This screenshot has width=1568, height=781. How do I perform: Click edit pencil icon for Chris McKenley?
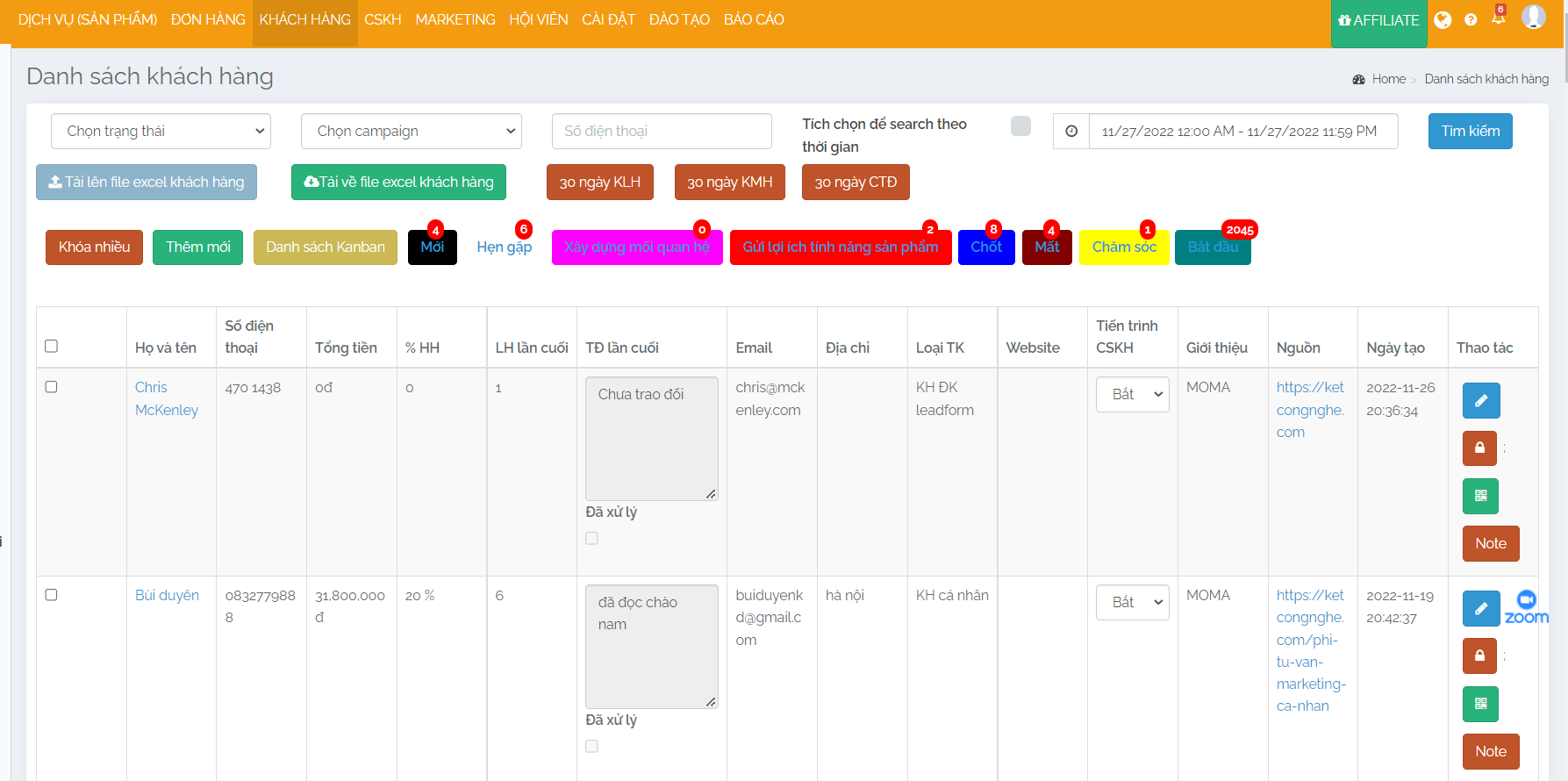click(x=1480, y=401)
